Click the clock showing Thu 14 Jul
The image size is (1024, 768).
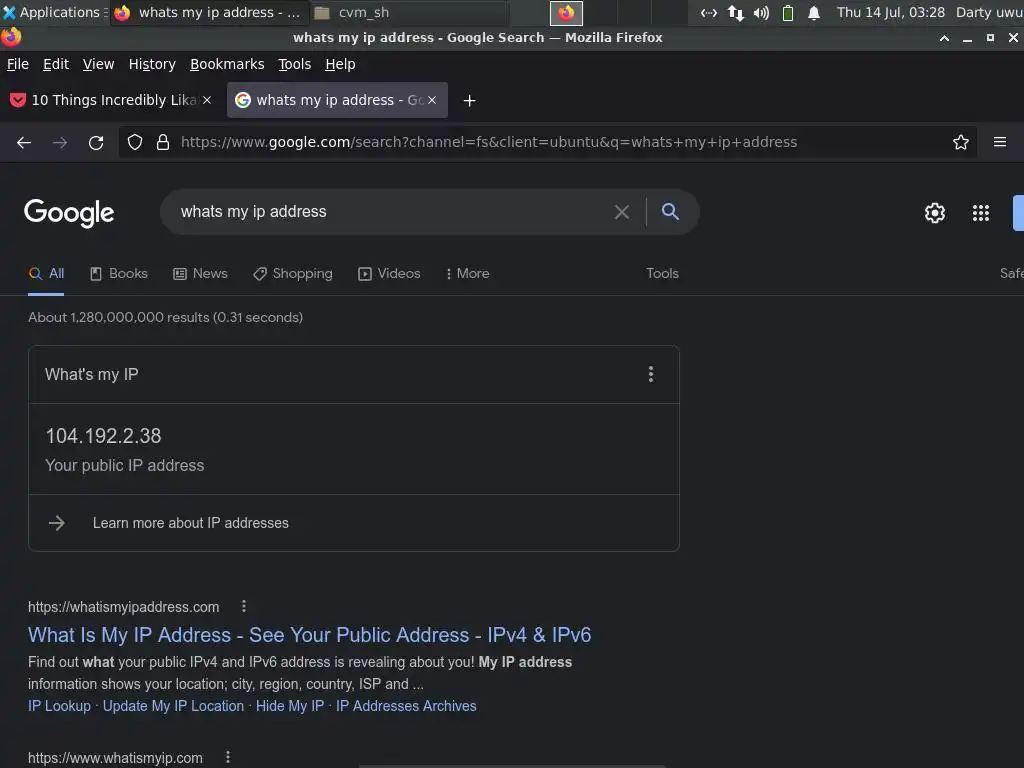(891, 12)
